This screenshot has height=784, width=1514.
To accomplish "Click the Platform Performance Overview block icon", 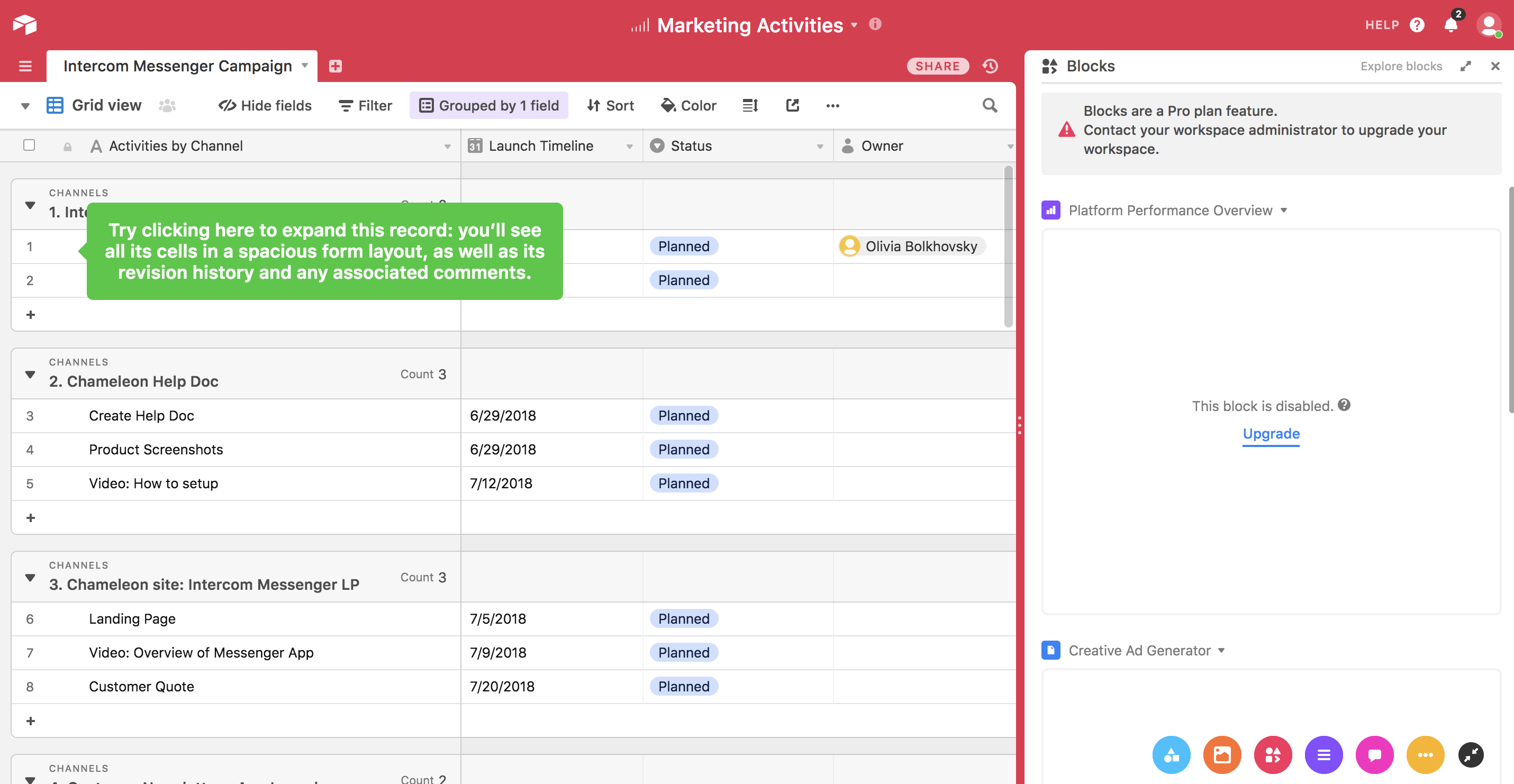I will [1051, 210].
